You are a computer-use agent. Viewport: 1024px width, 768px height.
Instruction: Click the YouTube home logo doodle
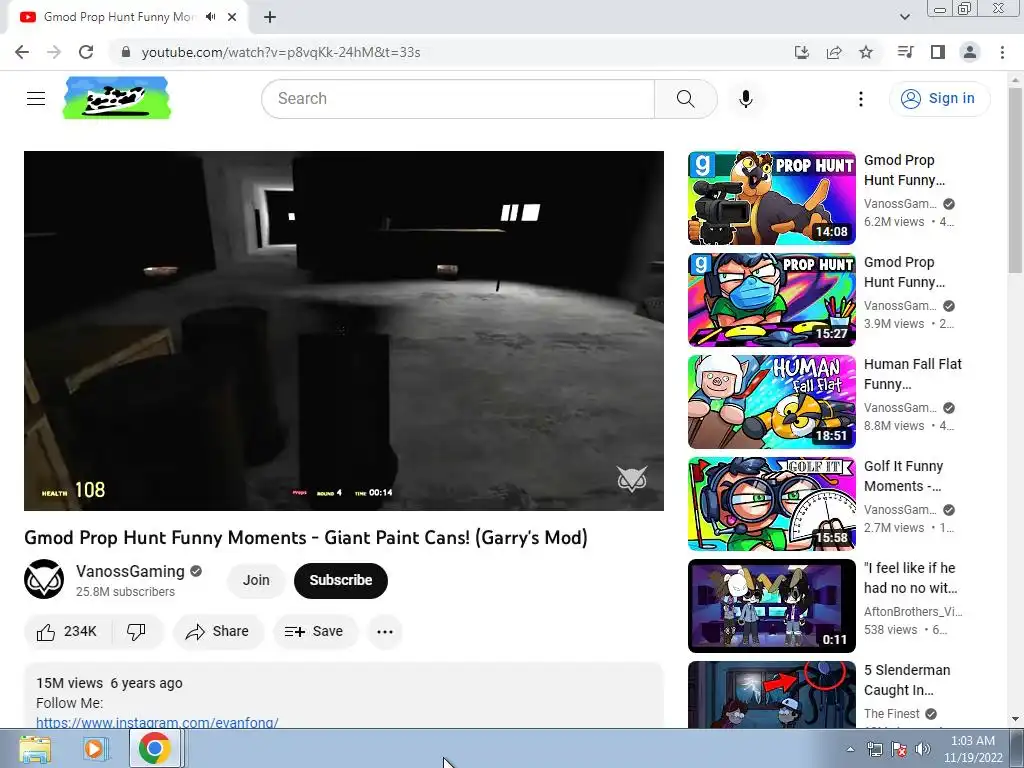(x=117, y=98)
